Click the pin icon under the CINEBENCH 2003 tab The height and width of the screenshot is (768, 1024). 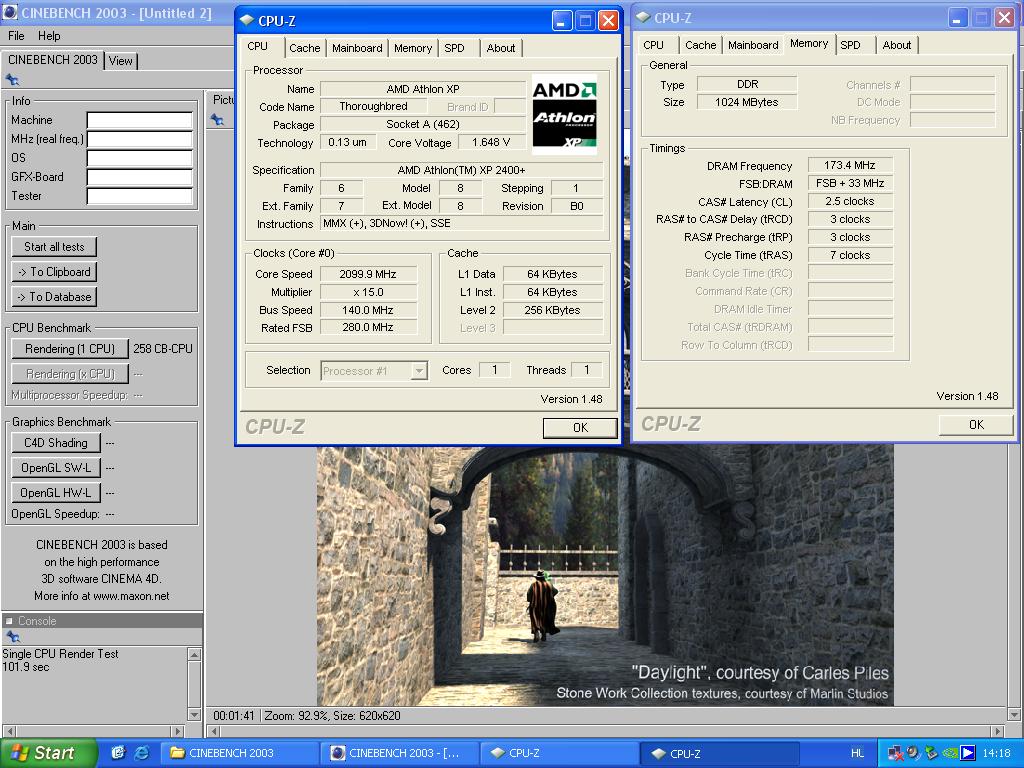(12, 80)
